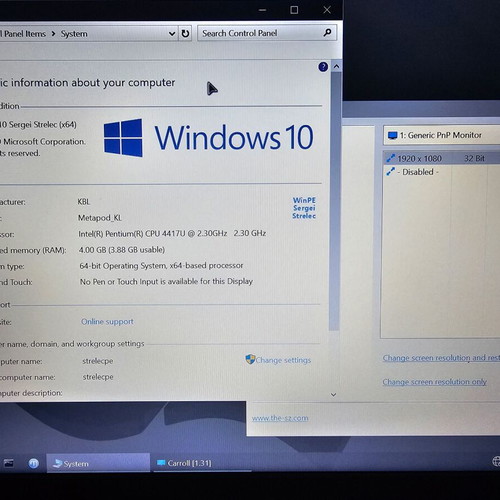Screen dimensions: 500x500
Task: Click the globe network icon in system tray
Action: (x=496, y=461)
